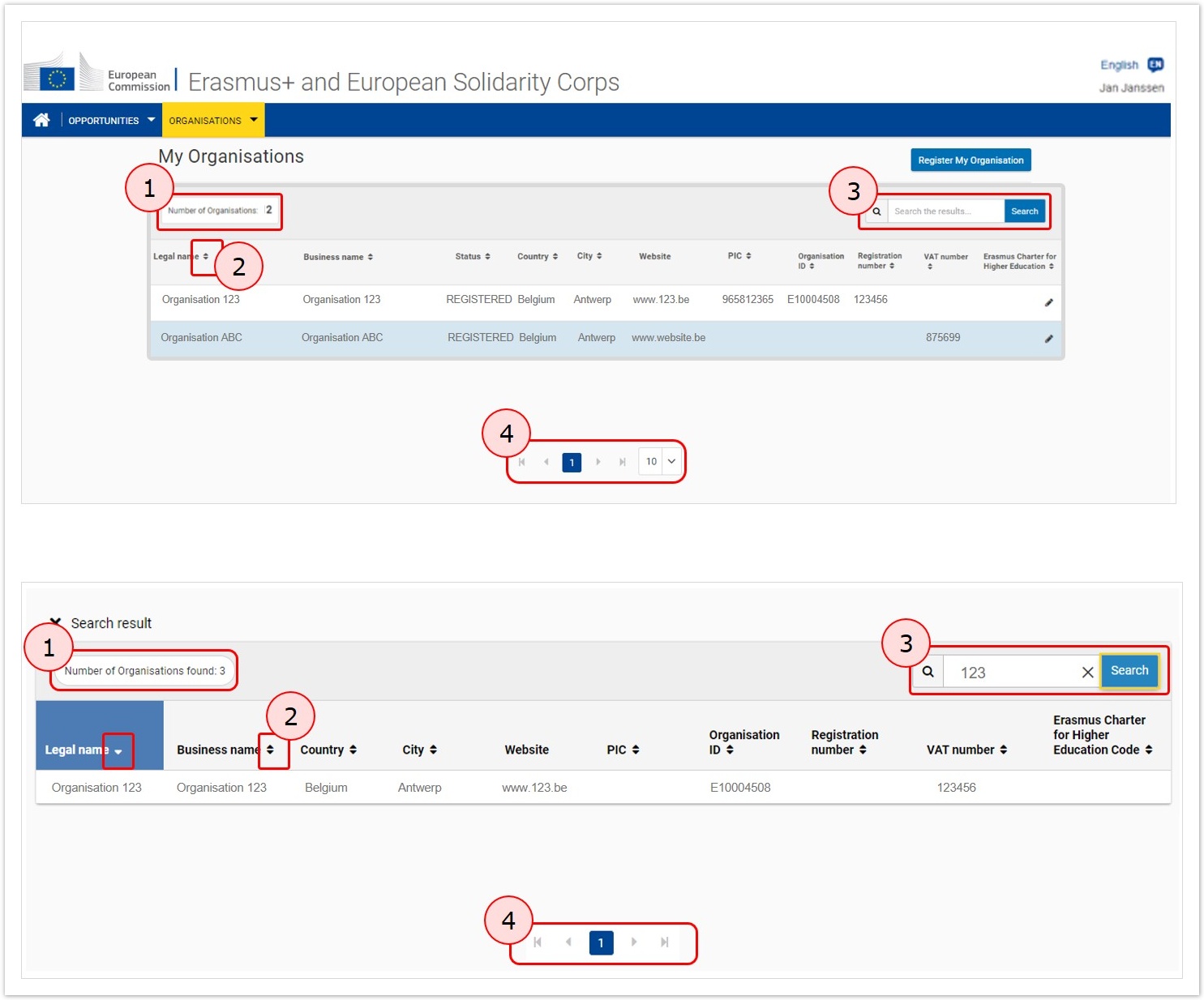
Task: Sort top table by Business name
Action: coord(338,257)
